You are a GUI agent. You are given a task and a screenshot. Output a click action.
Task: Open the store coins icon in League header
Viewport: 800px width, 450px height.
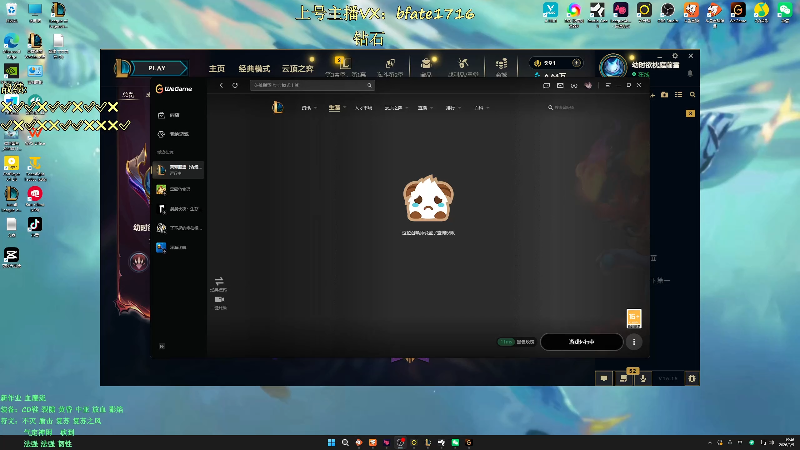502,64
